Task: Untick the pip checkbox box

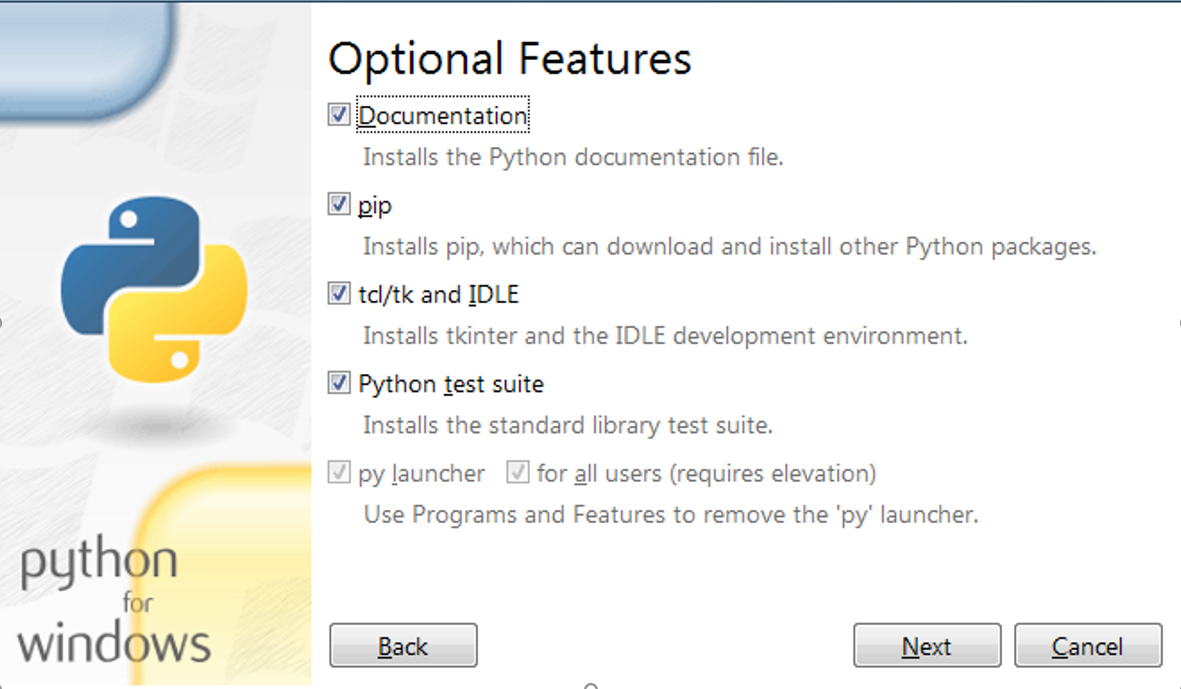Action: 339,205
